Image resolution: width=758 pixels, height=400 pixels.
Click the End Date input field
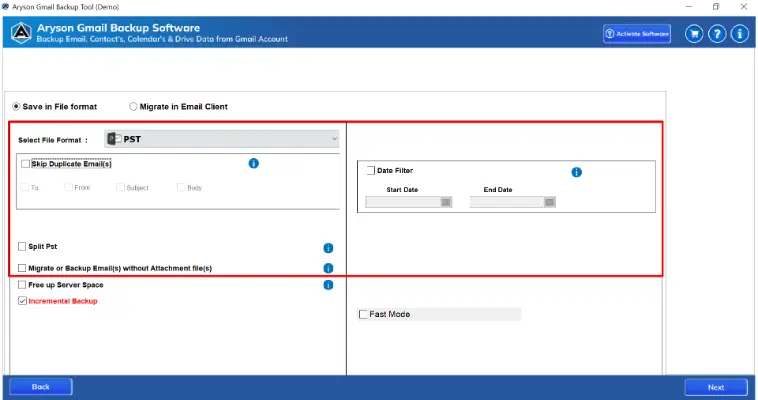click(507, 202)
